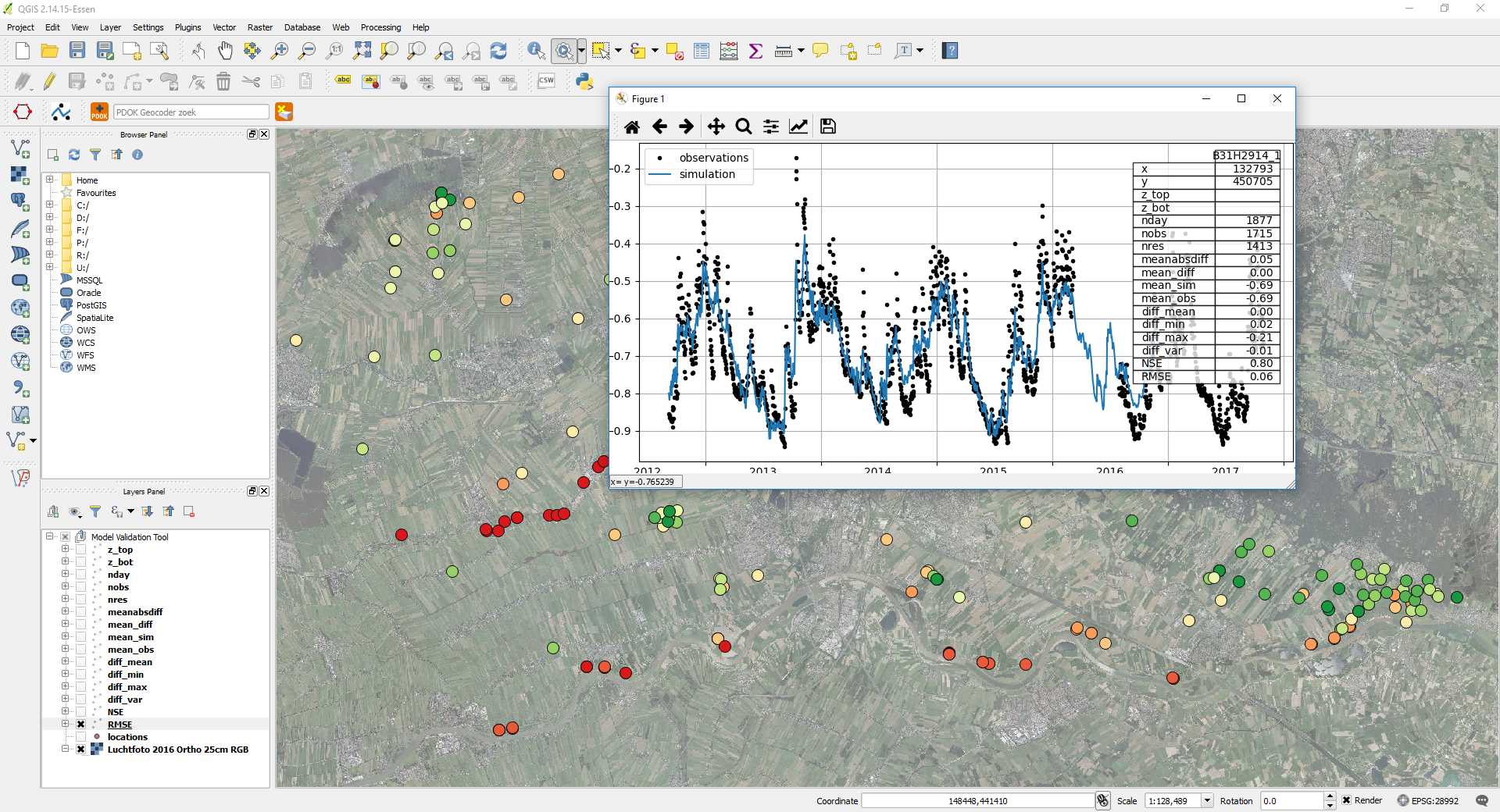Open the Field Calculator sigma icon
Image resolution: width=1500 pixels, height=812 pixels.
(755, 51)
